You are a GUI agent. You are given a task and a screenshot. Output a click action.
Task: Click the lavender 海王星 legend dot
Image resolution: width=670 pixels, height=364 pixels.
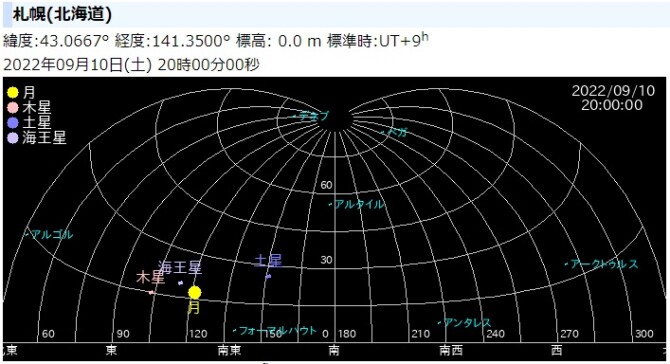pos(13,138)
